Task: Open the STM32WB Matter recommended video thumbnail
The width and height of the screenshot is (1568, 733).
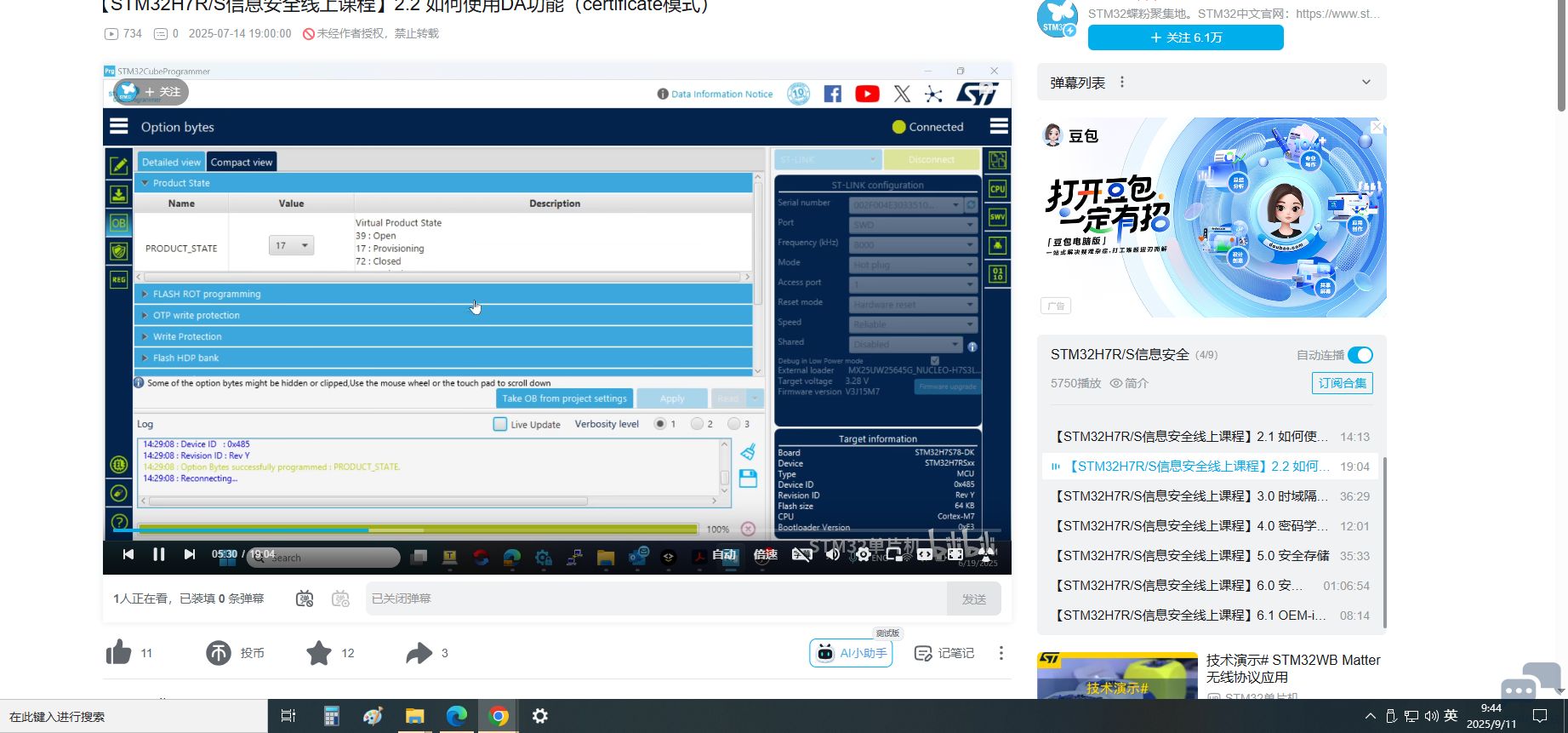Action: point(1117,676)
